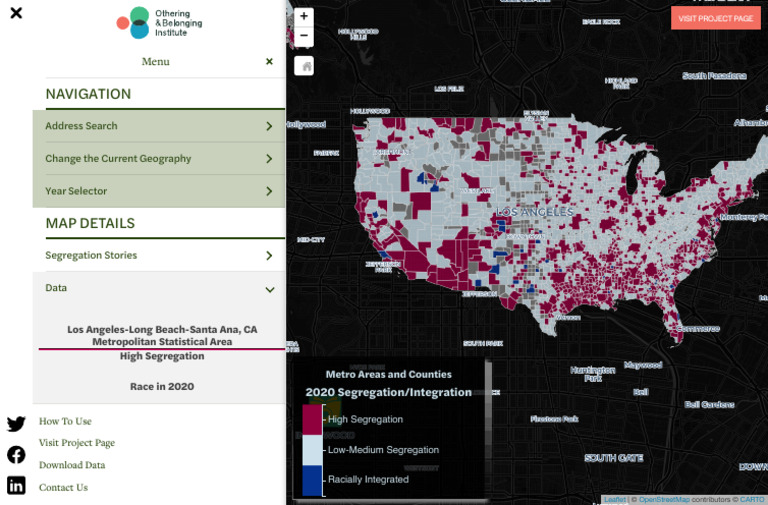Open the Address Search menu item
768x505 pixels.
159,126
